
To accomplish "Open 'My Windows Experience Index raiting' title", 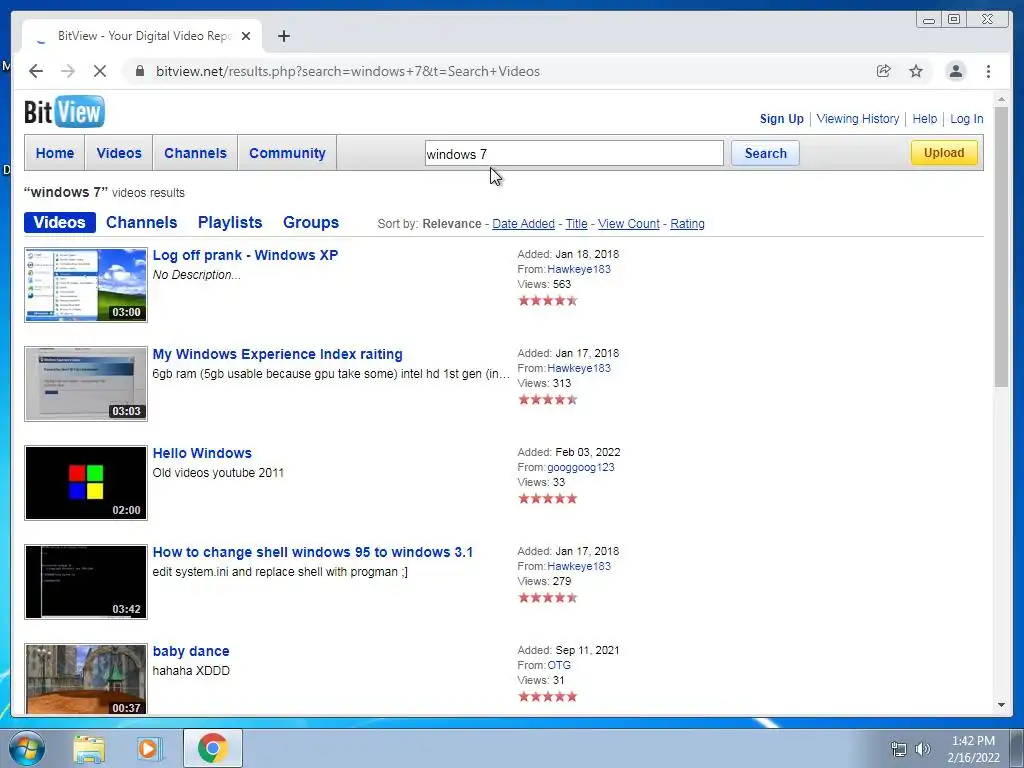I will tap(278, 354).
